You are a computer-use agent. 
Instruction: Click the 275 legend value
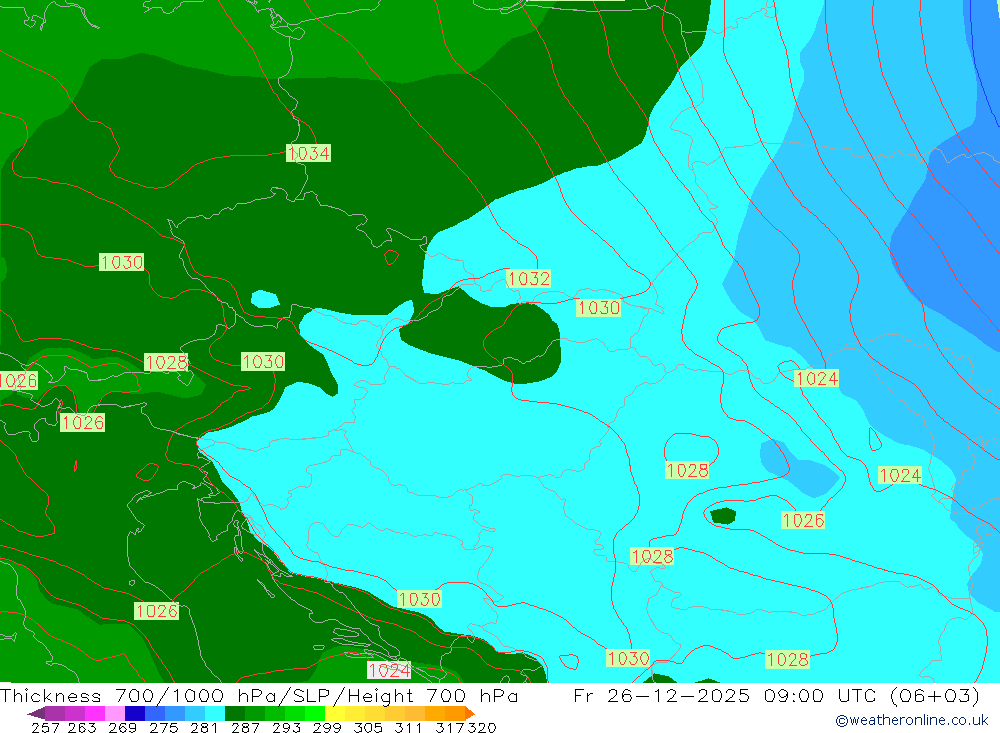click(163, 727)
